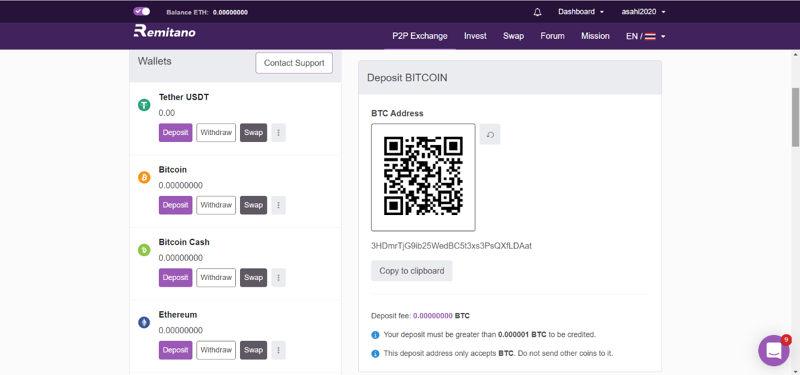800x375 pixels.
Task: Go to the P2P Exchange tab
Action: coord(420,36)
